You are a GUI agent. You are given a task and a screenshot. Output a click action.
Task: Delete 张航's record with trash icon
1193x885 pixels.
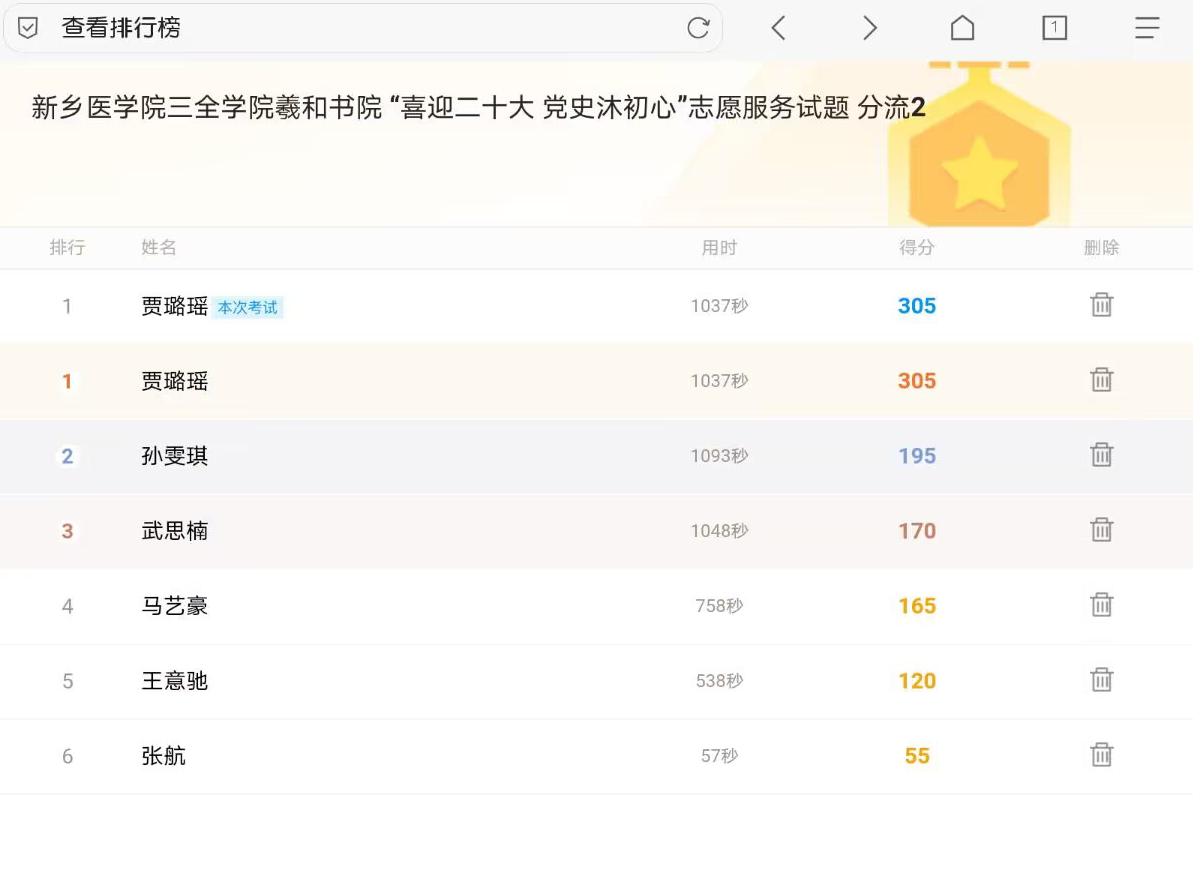click(1101, 755)
